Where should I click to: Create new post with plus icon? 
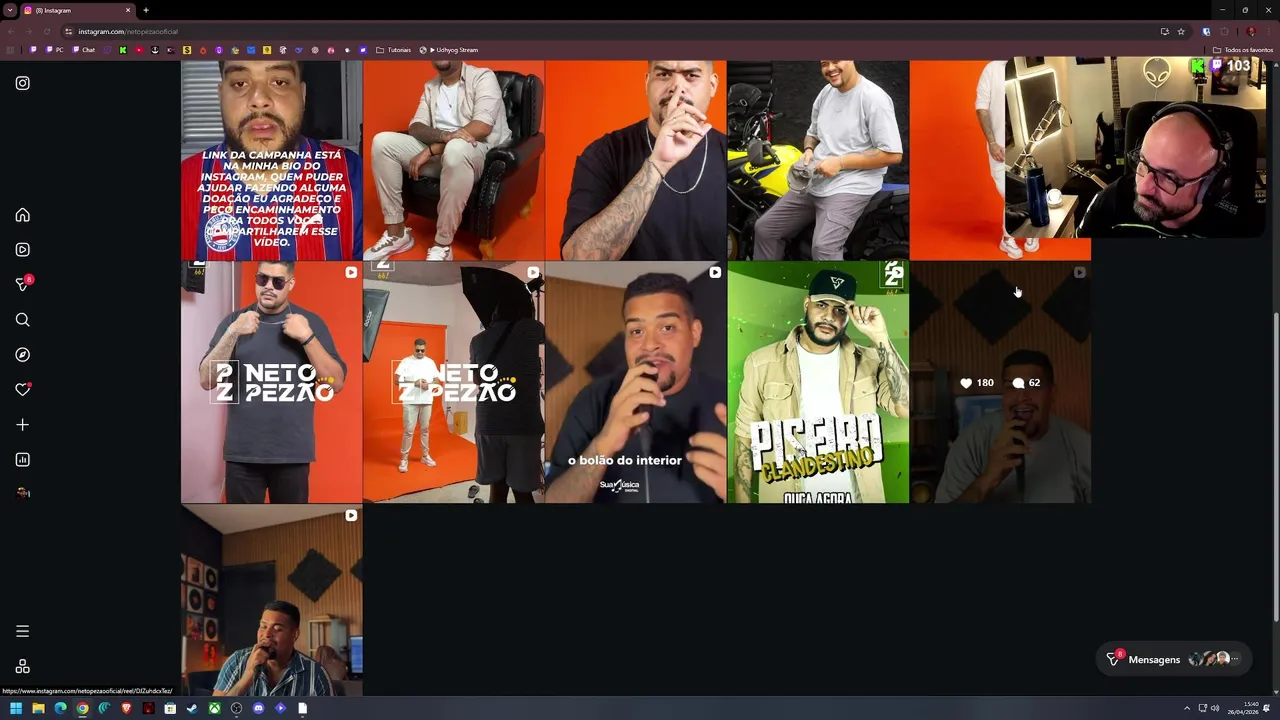[x=22, y=425]
